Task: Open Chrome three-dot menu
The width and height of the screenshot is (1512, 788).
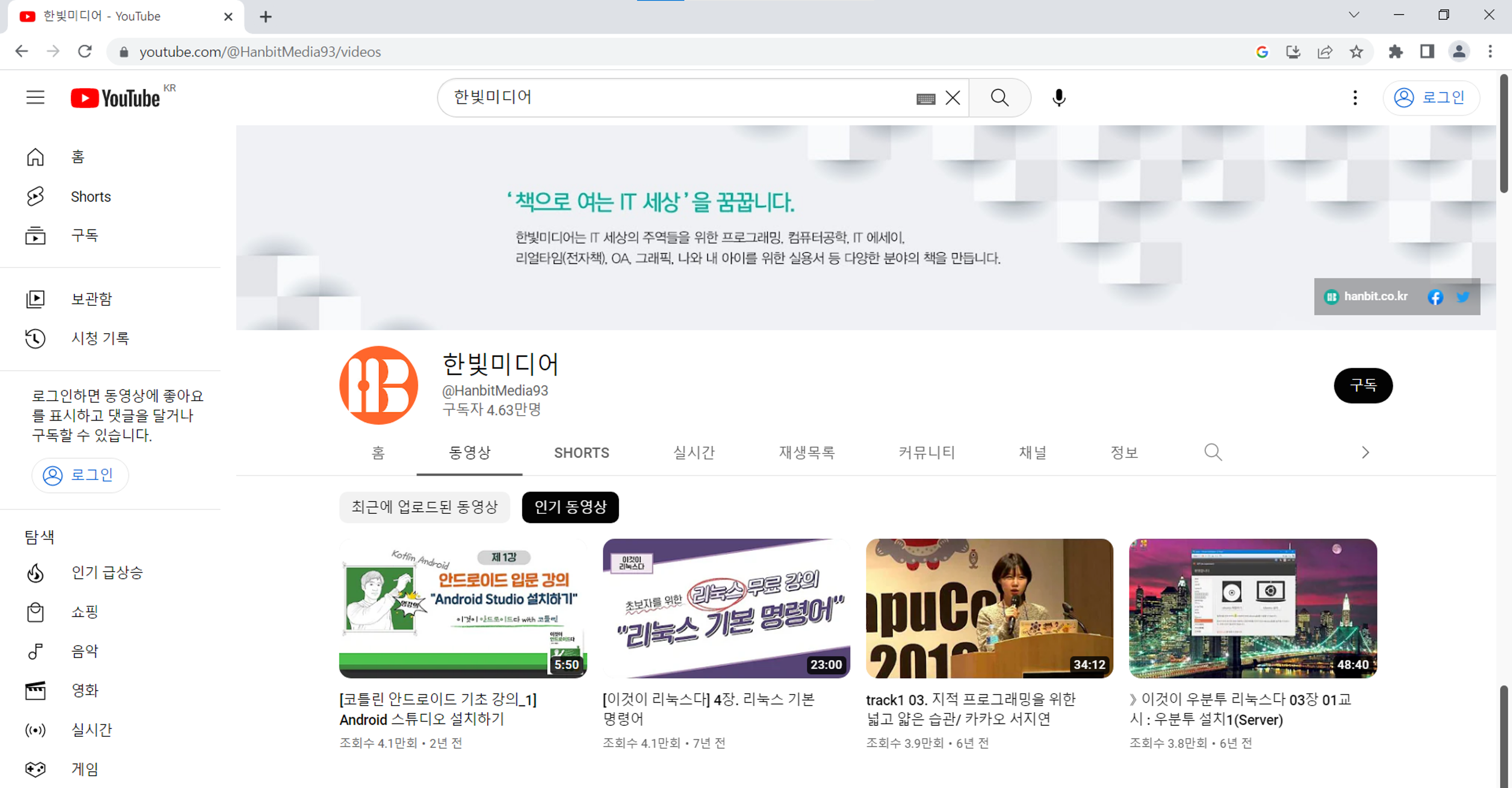Action: pos(1490,52)
